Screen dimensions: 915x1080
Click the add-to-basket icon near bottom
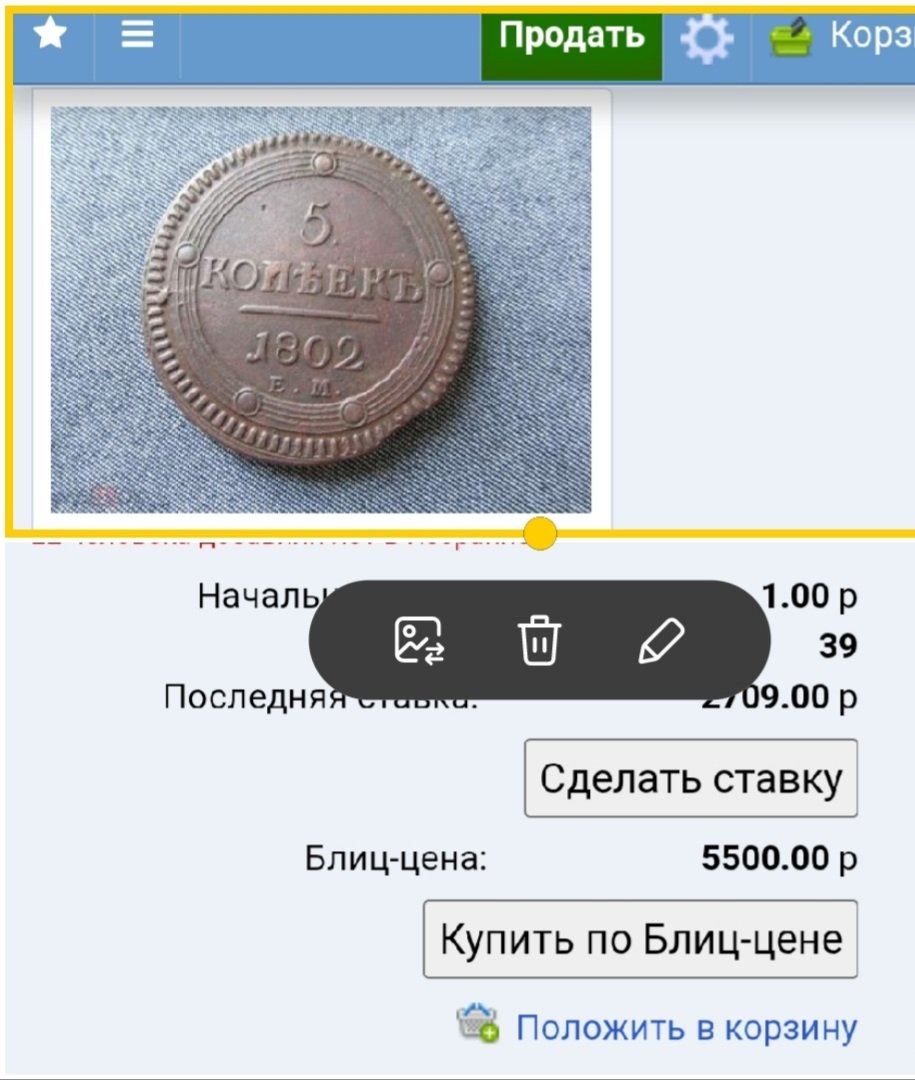pyautogui.click(x=477, y=1023)
